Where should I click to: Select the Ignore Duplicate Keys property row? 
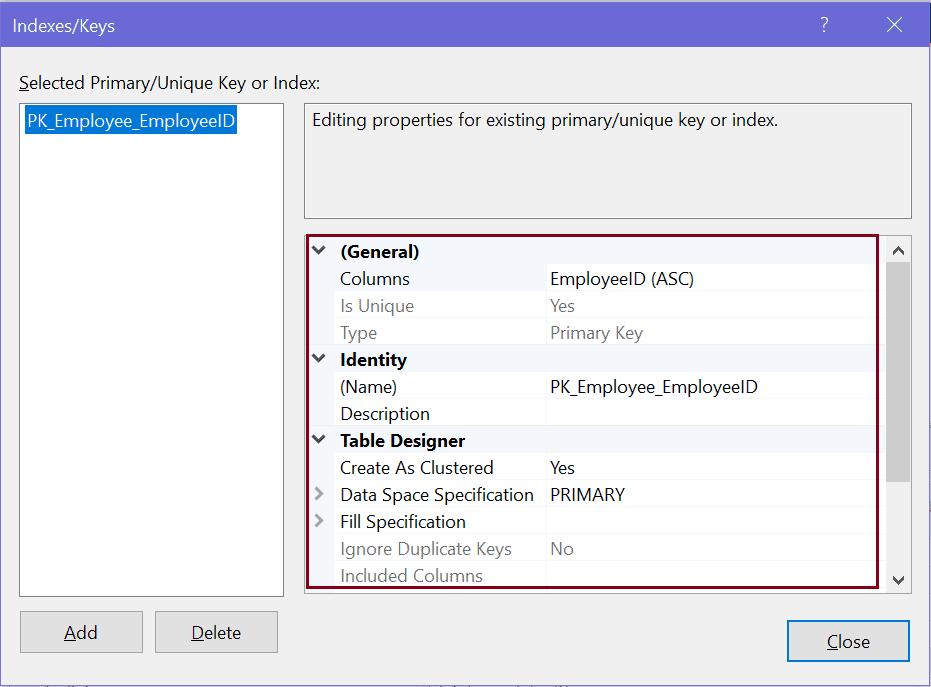click(450, 548)
